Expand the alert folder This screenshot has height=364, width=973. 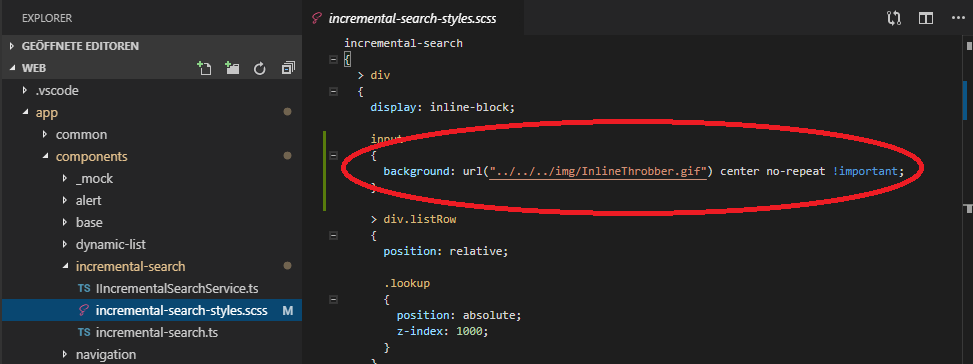tap(65, 201)
